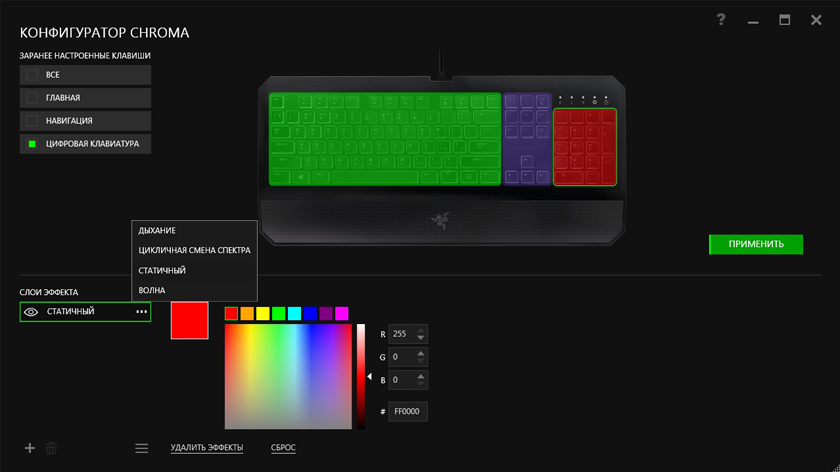Click the СБРОС link

pos(283,447)
